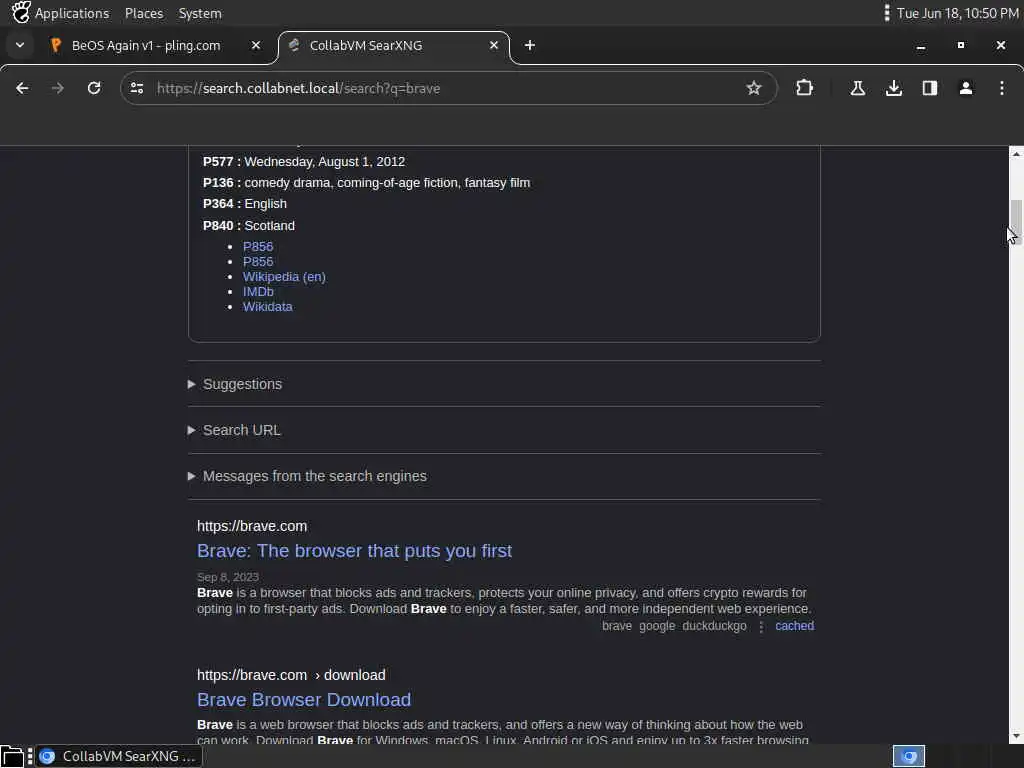The height and width of the screenshot is (768, 1024).
Task: Open the first P856 link
Action: tap(258, 246)
